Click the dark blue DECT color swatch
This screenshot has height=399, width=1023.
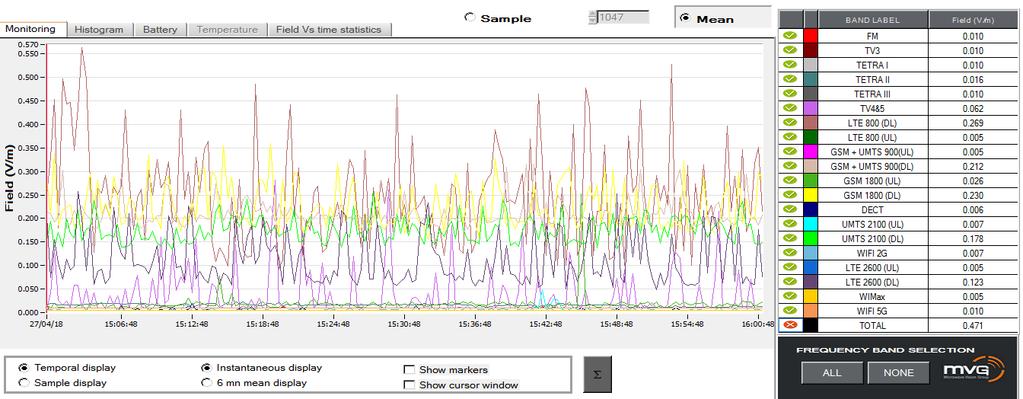810,209
